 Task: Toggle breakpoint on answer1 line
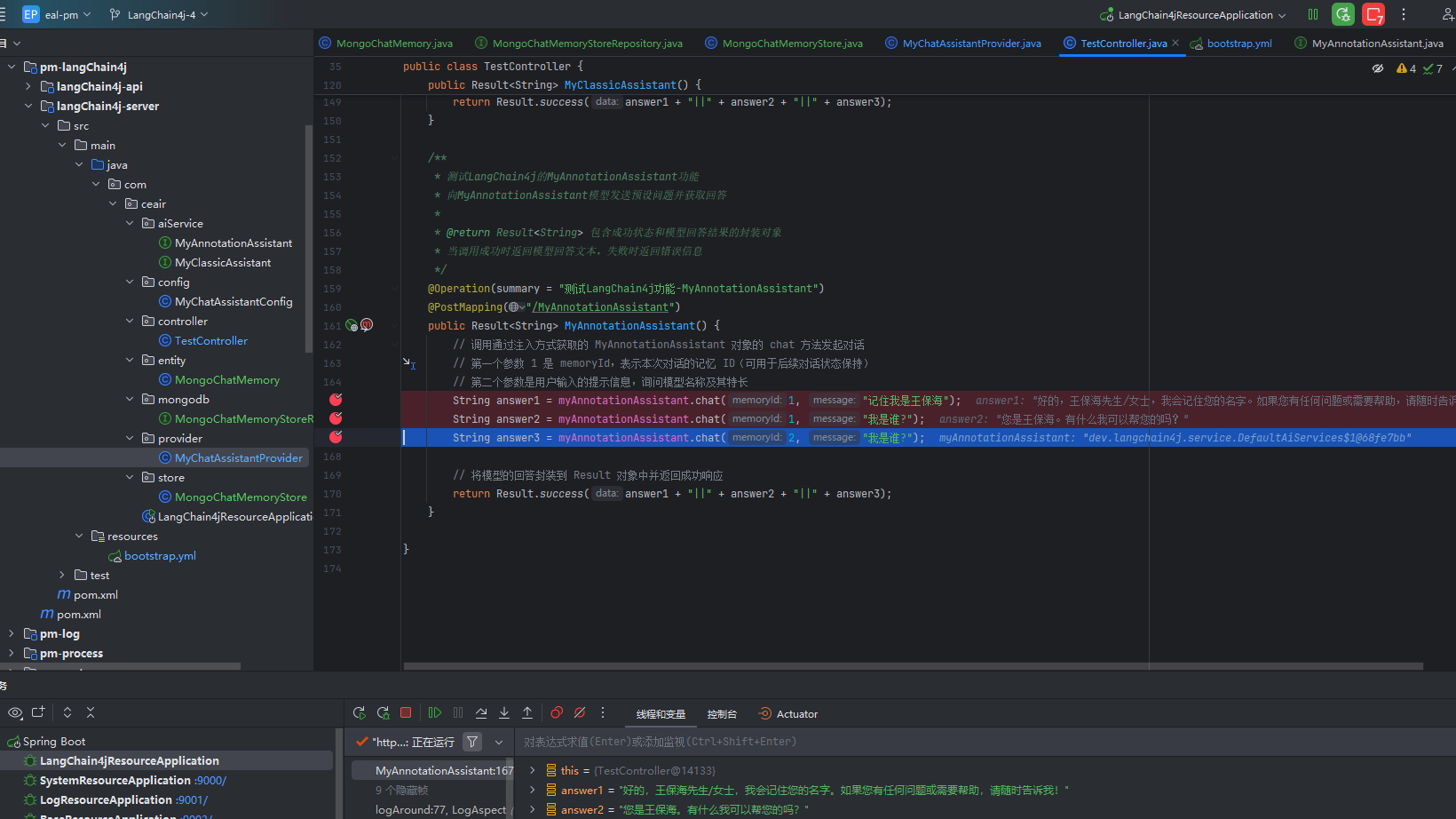click(336, 400)
